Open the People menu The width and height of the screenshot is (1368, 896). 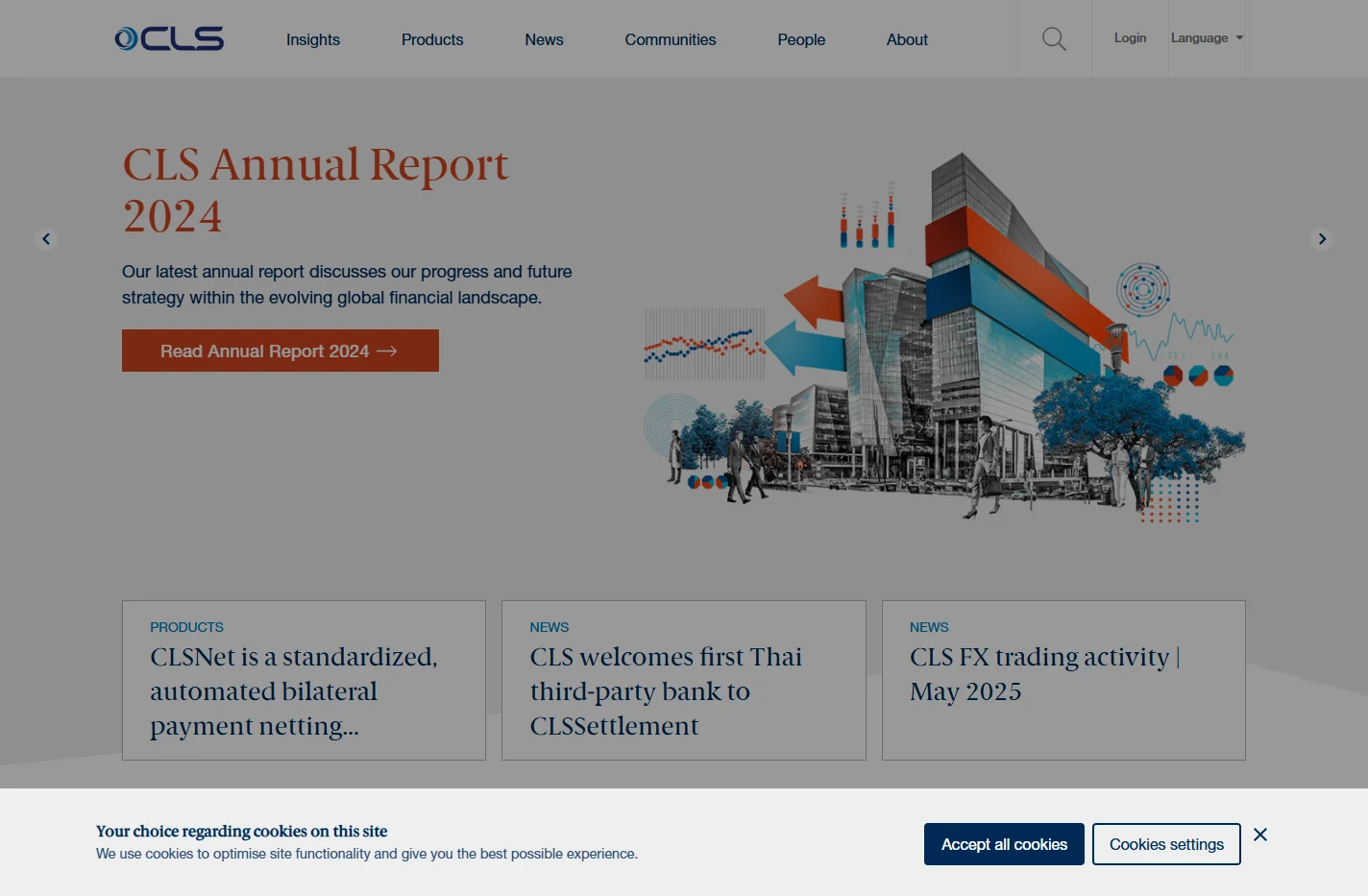pyautogui.click(x=801, y=39)
